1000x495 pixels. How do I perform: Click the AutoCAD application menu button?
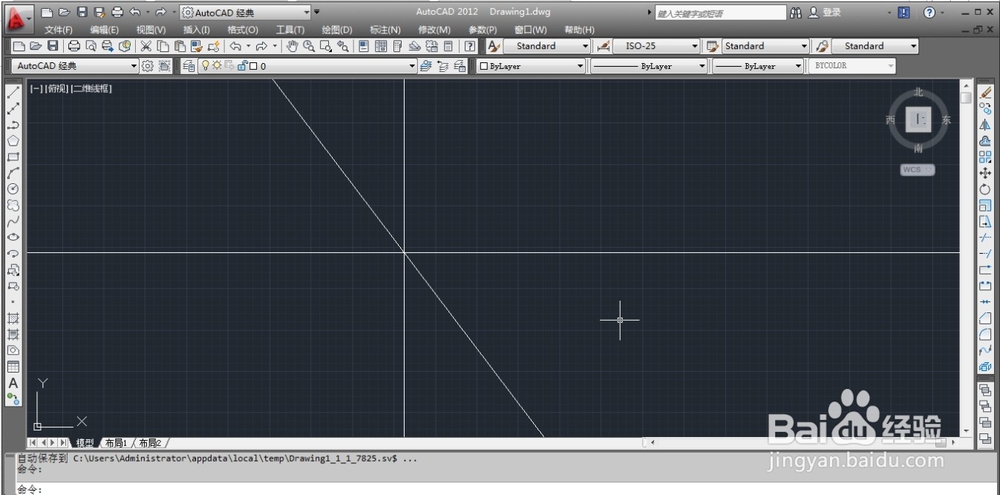click(x=18, y=18)
